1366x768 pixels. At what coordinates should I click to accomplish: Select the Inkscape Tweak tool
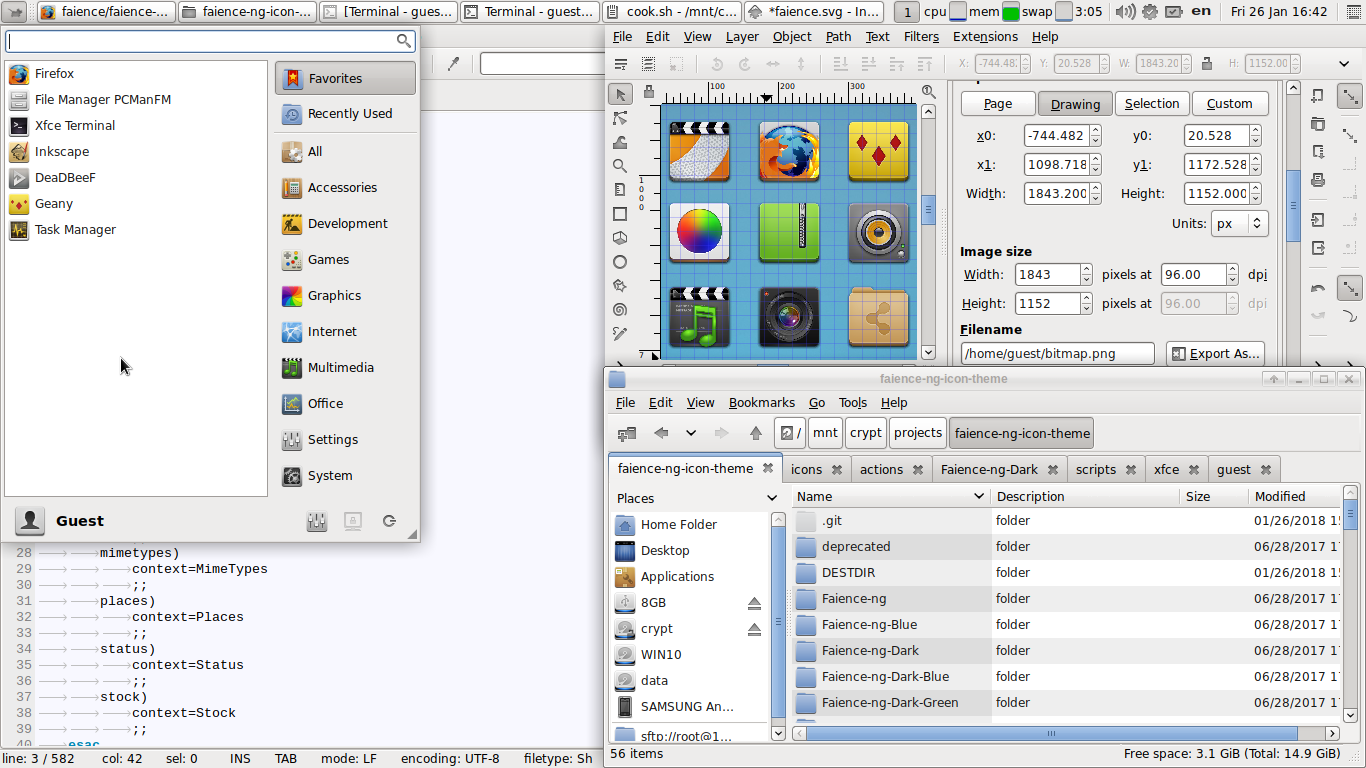point(620,142)
